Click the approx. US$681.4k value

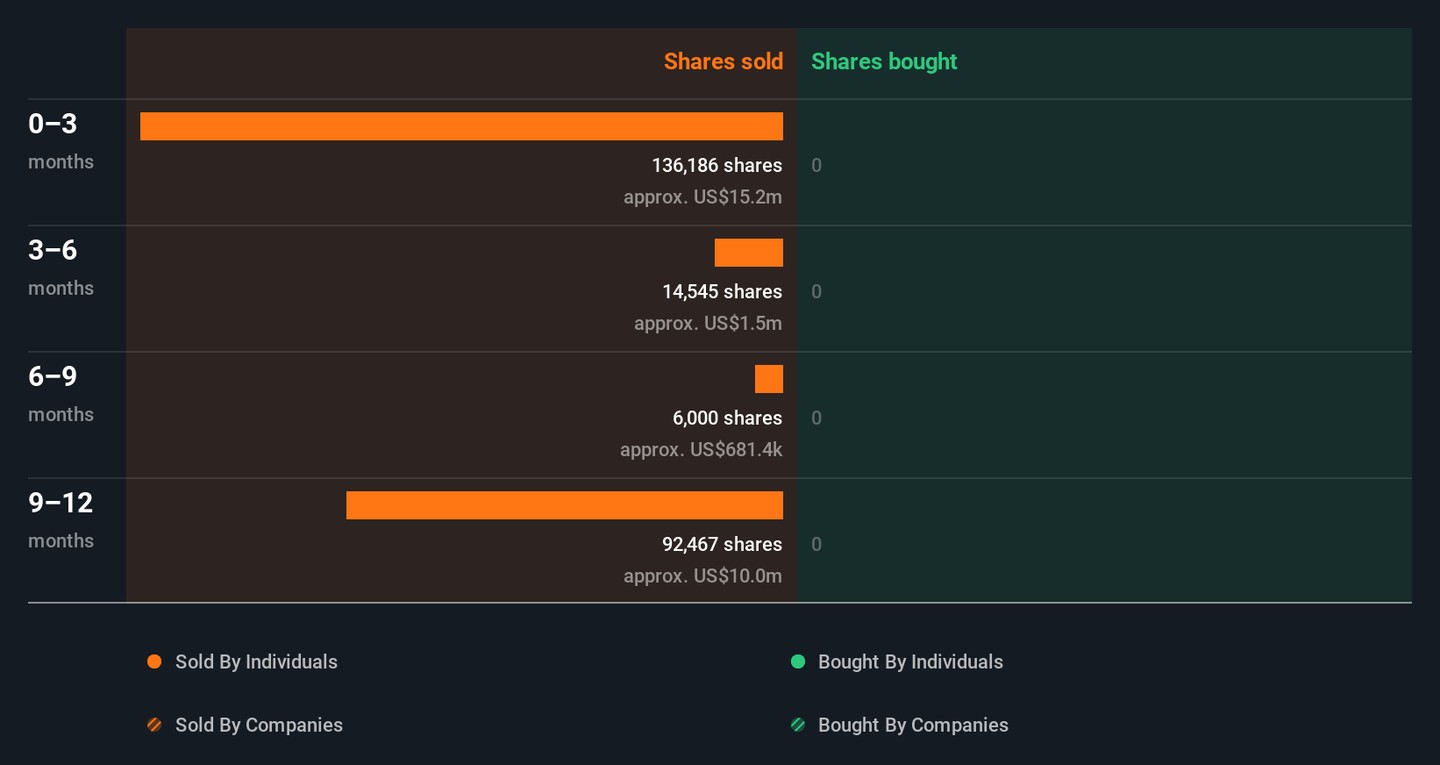coord(701,450)
